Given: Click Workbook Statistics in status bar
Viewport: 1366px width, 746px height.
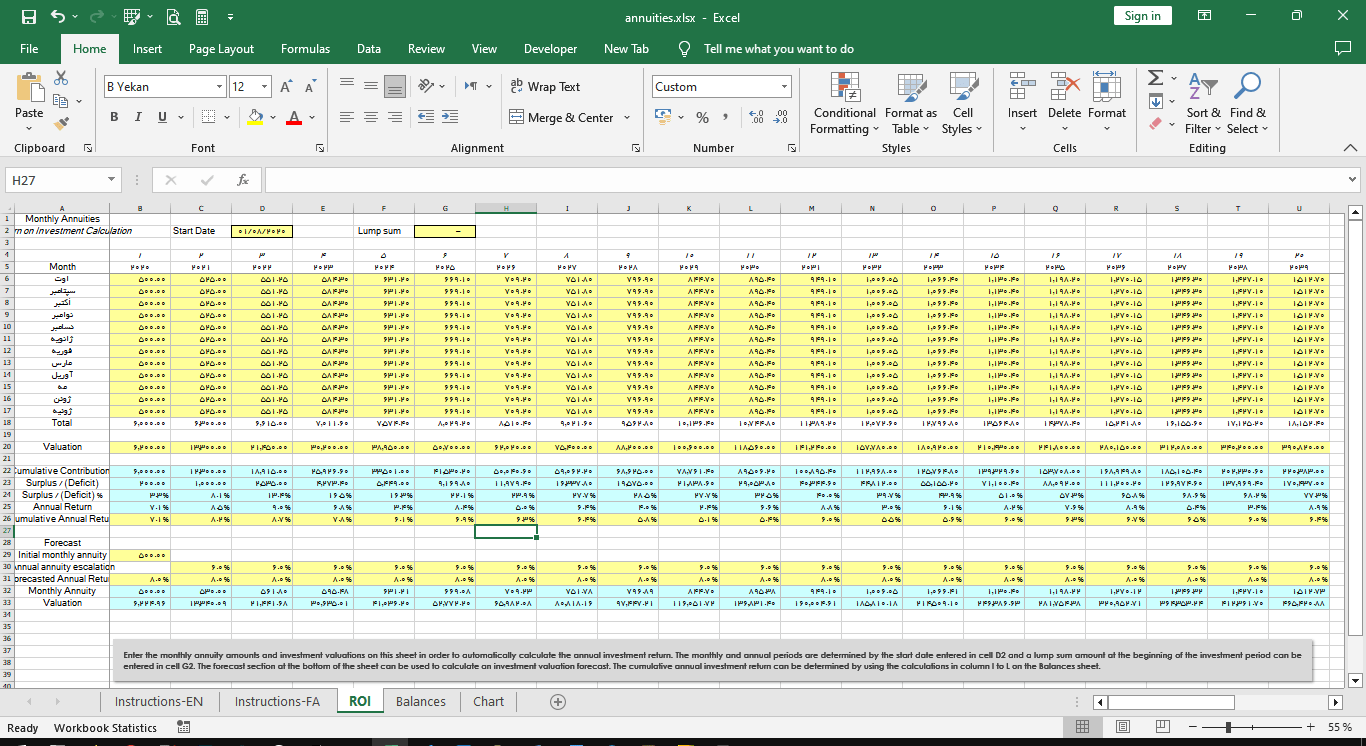Looking at the screenshot, I should point(105,727).
